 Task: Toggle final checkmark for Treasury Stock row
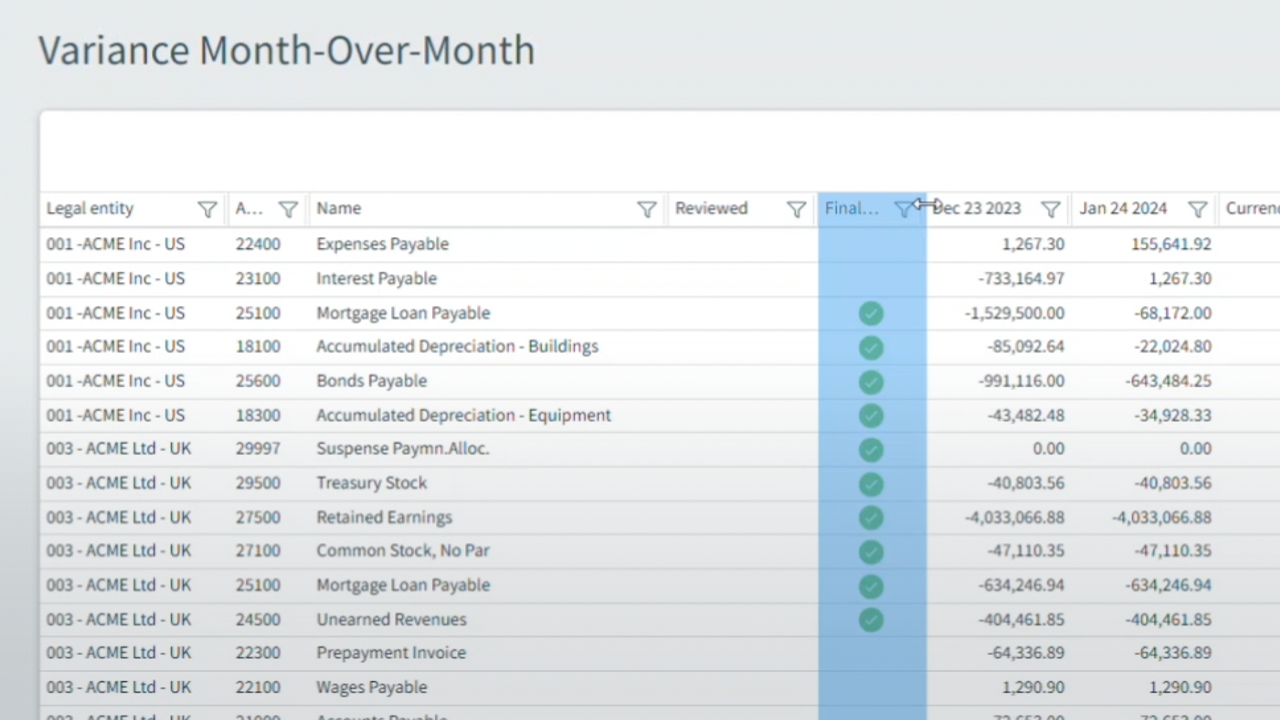pos(871,483)
